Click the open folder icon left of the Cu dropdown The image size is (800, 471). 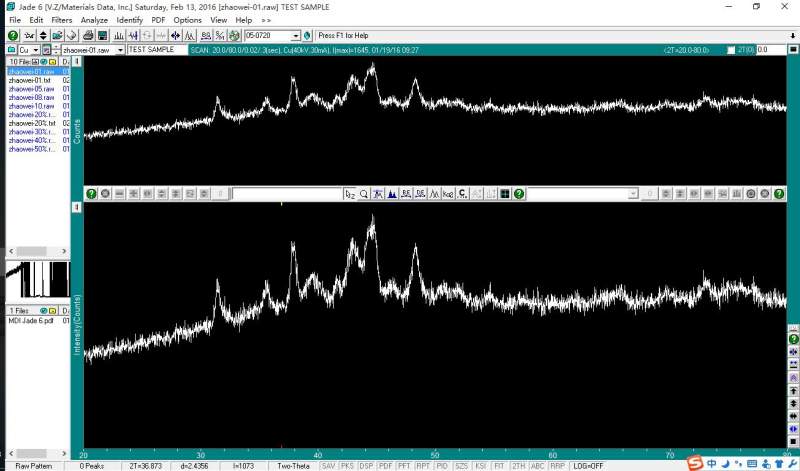(x=12, y=49)
